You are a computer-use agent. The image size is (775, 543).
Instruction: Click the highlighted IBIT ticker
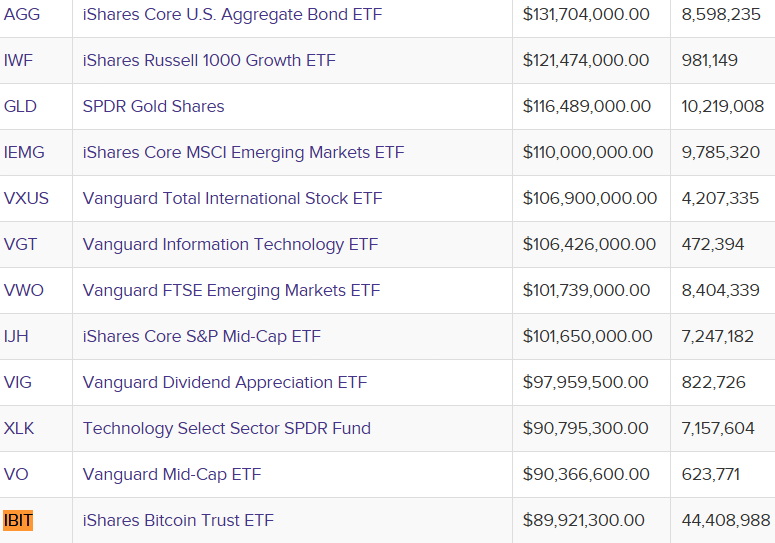pos(18,521)
